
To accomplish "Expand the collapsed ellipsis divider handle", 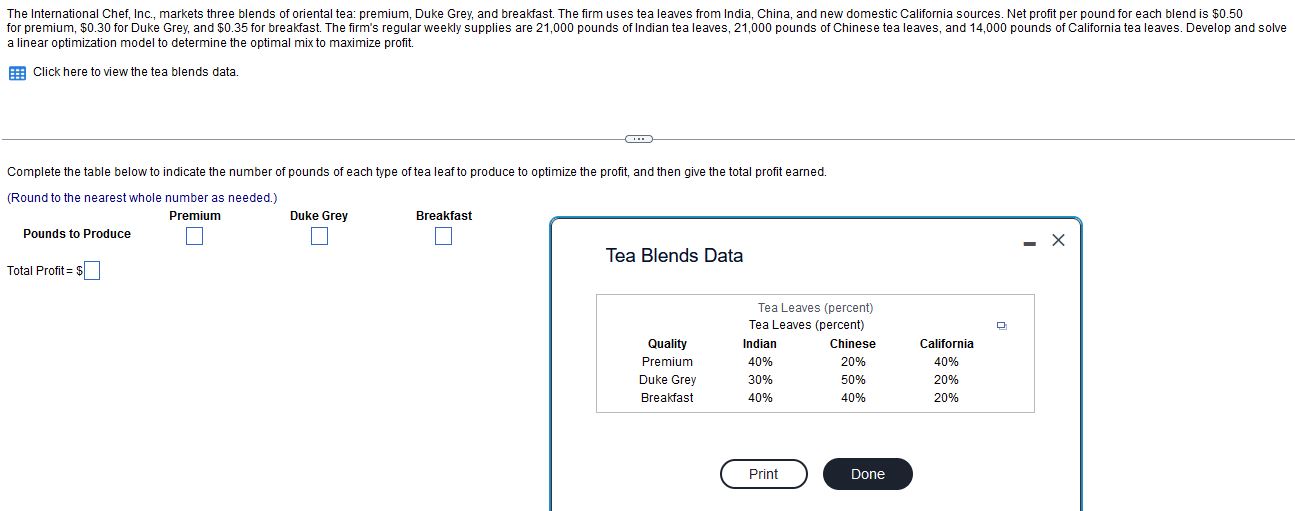I will tap(637, 138).
